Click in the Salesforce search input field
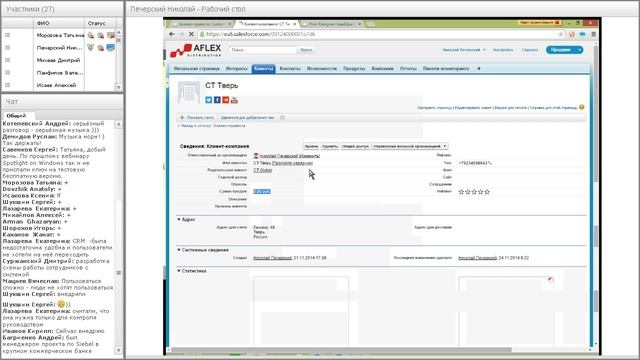640x360 pixels. tap(262, 50)
